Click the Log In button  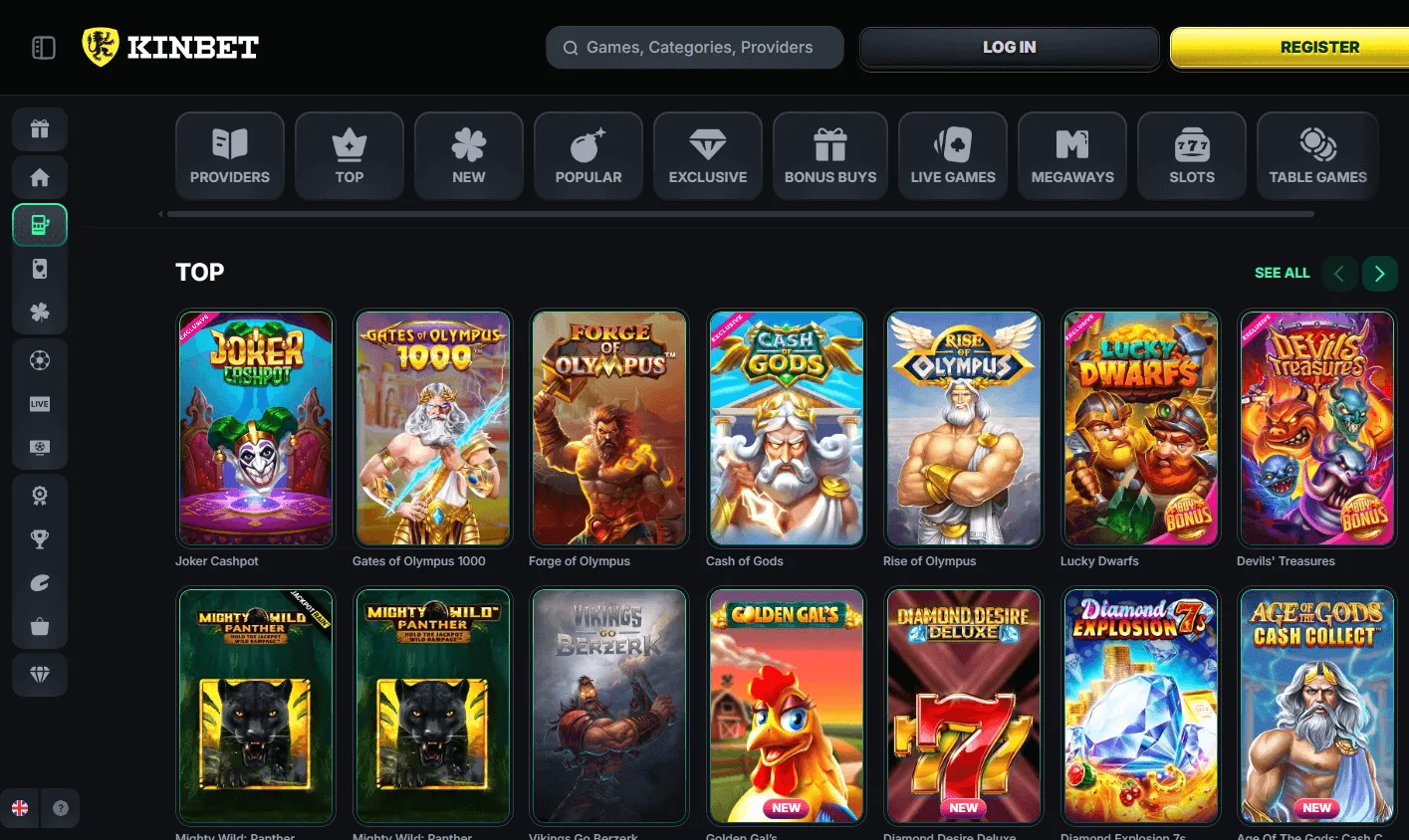(x=1010, y=48)
